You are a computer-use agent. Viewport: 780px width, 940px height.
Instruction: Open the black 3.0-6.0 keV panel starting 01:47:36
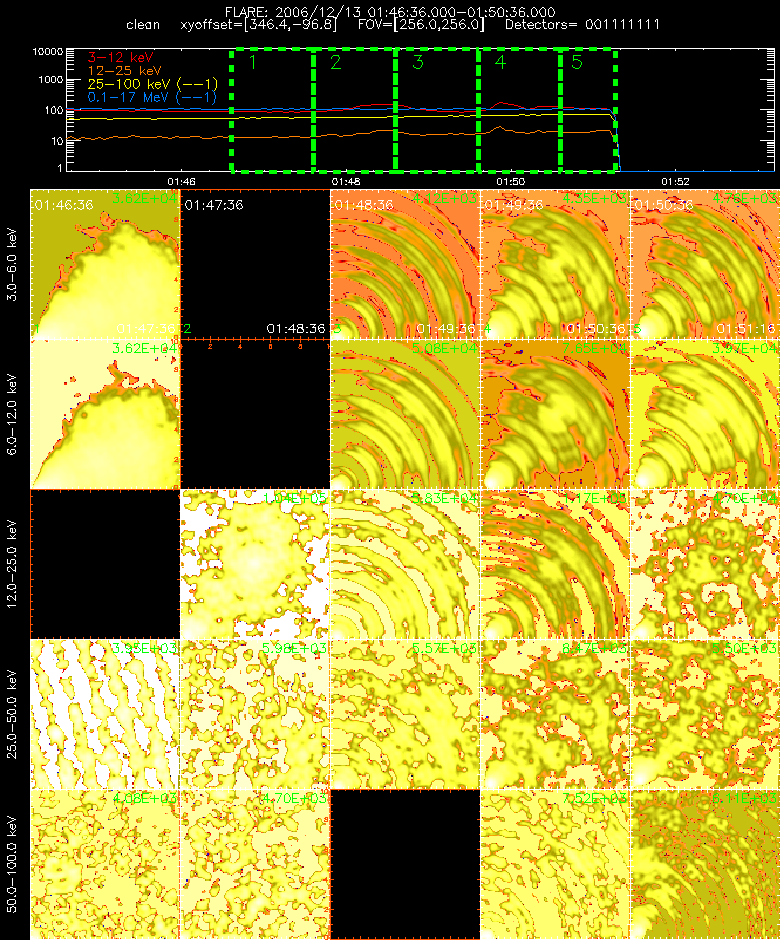pos(255,264)
